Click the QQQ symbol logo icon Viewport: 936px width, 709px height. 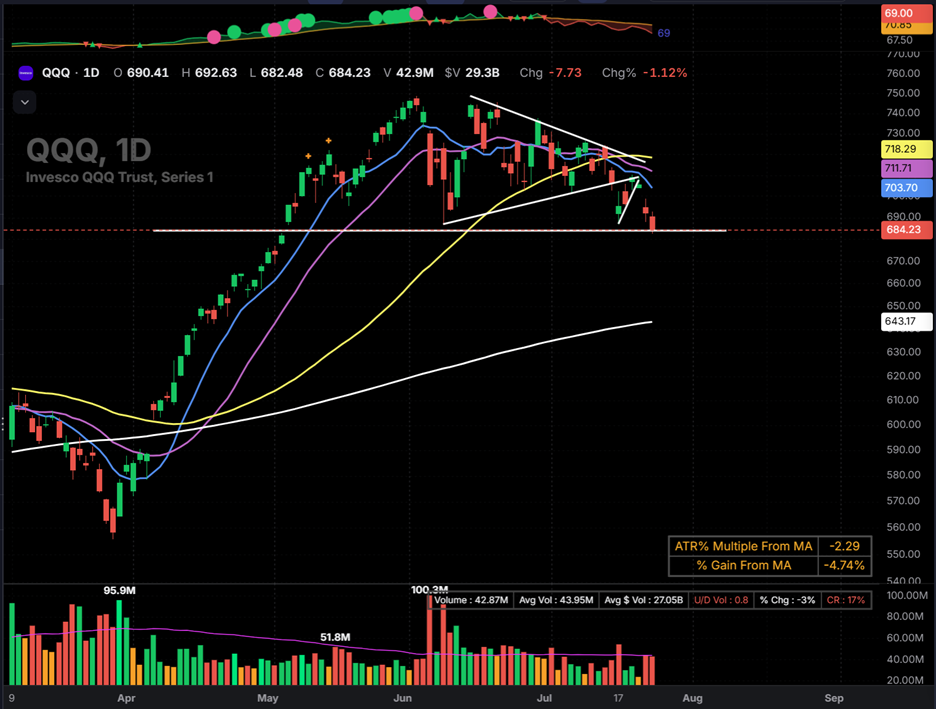(26, 73)
